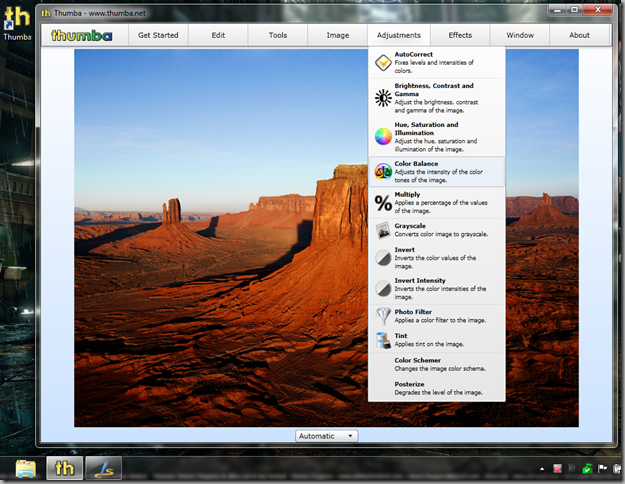Click the Multiply percent icon
The height and width of the screenshot is (484, 625).
[383, 203]
